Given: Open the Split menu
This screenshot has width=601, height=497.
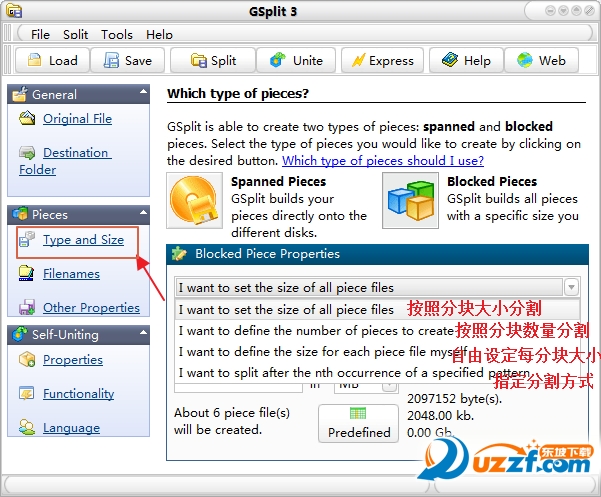Looking at the screenshot, I should click(x=76, y=34).
